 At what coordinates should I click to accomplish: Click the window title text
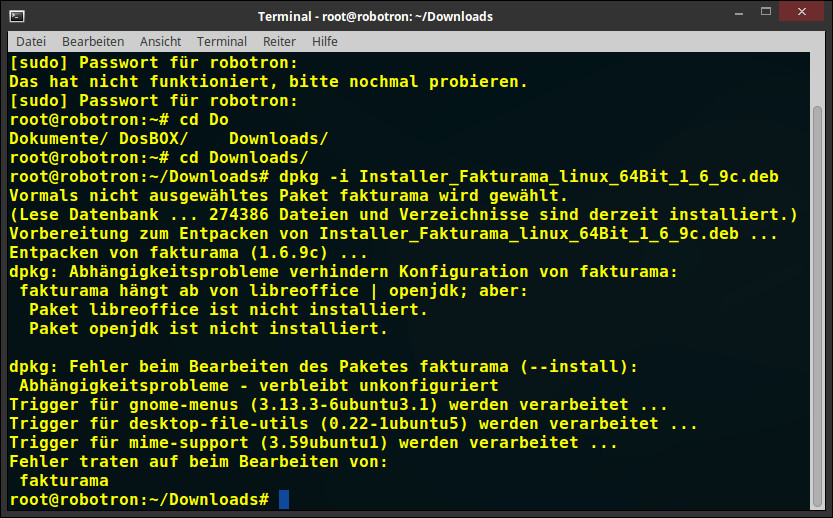pos(375,16)
